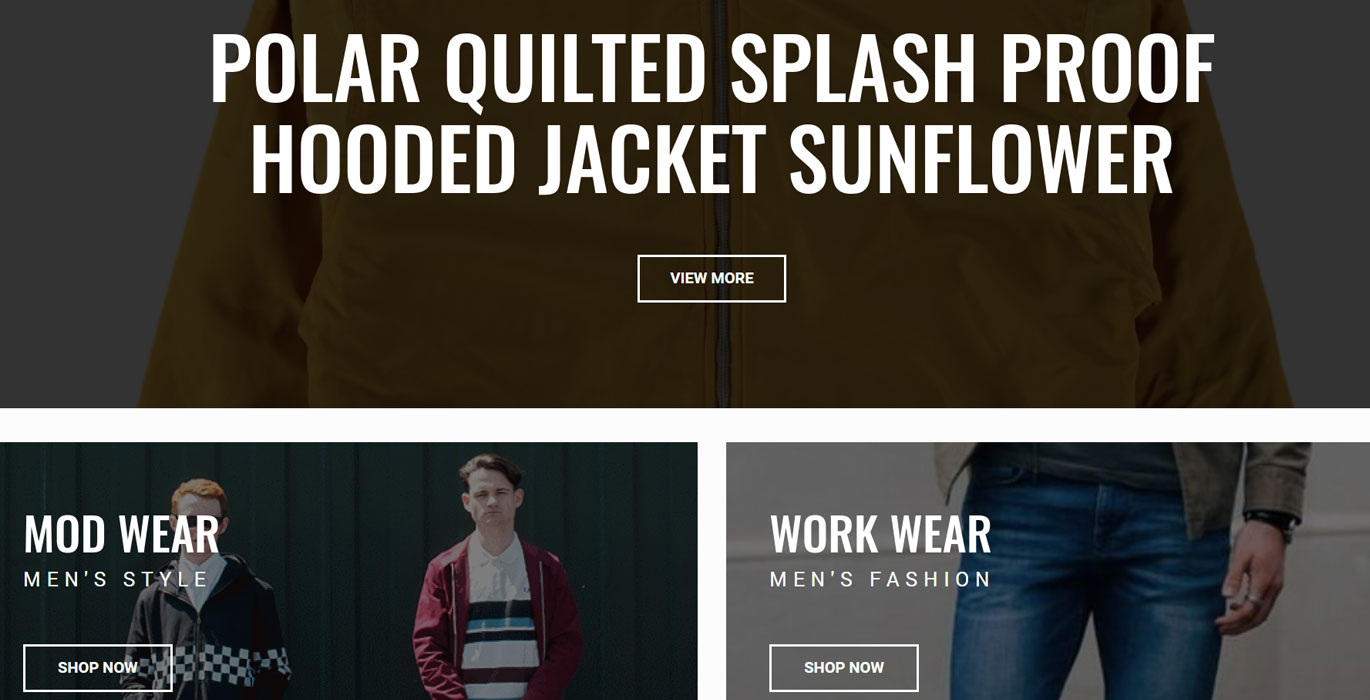This screenshot has width=1370, height=700.
Task: Select SHOP NOW under Work Wear
Action: 844,667
